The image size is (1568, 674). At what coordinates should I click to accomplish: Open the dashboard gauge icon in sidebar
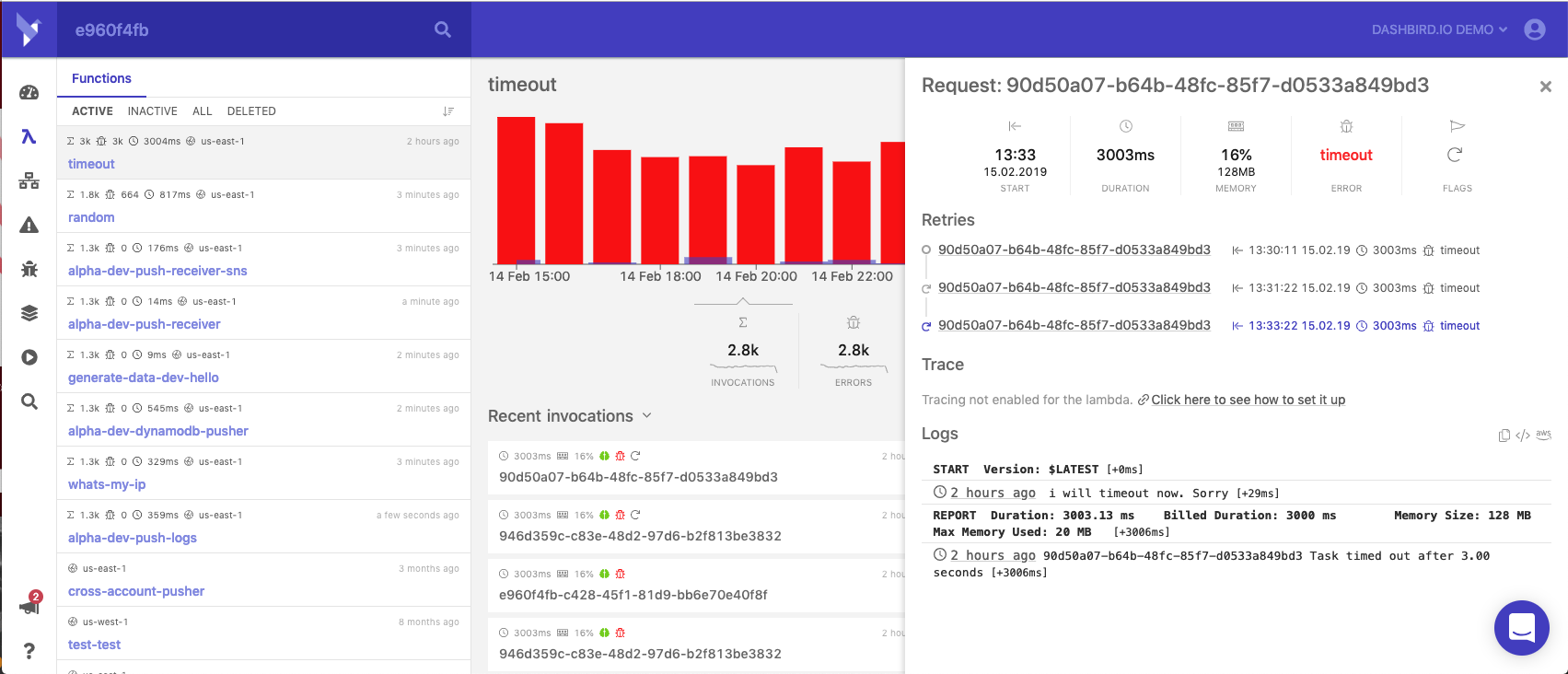(x=29, y=92)
